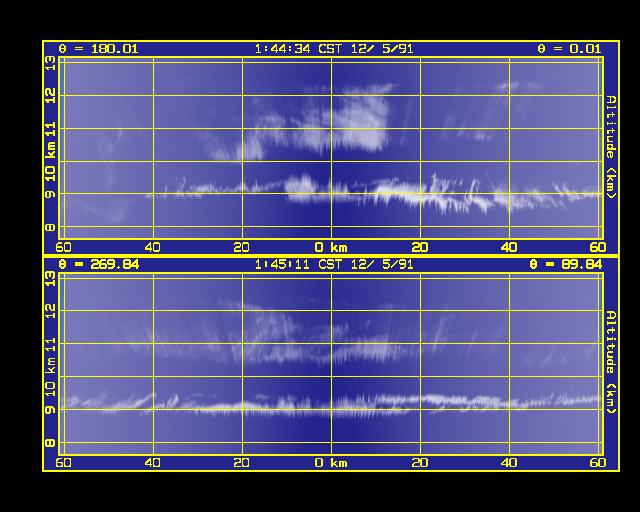Click the 40 distance tick on the θ = 0.01 side
640x512 pixels.
[x=509, y=247]
